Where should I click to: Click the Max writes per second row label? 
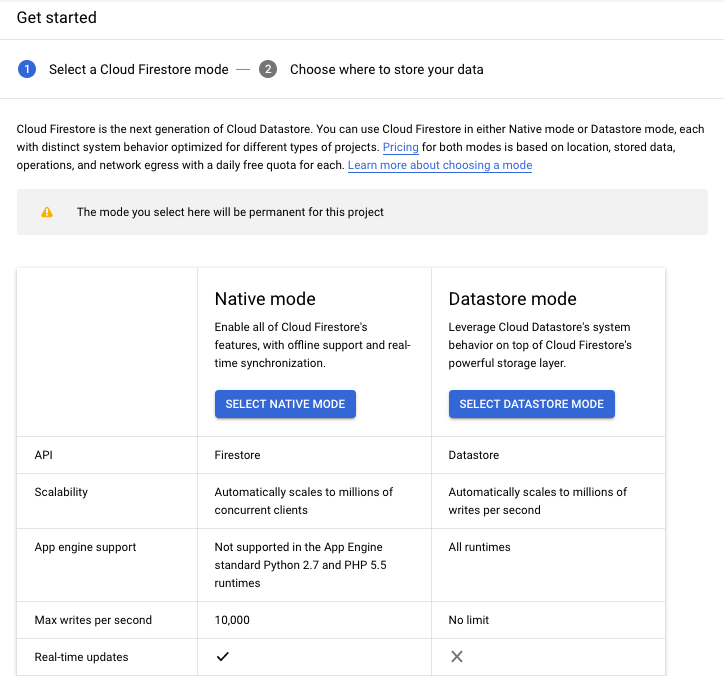coord(93,620)
